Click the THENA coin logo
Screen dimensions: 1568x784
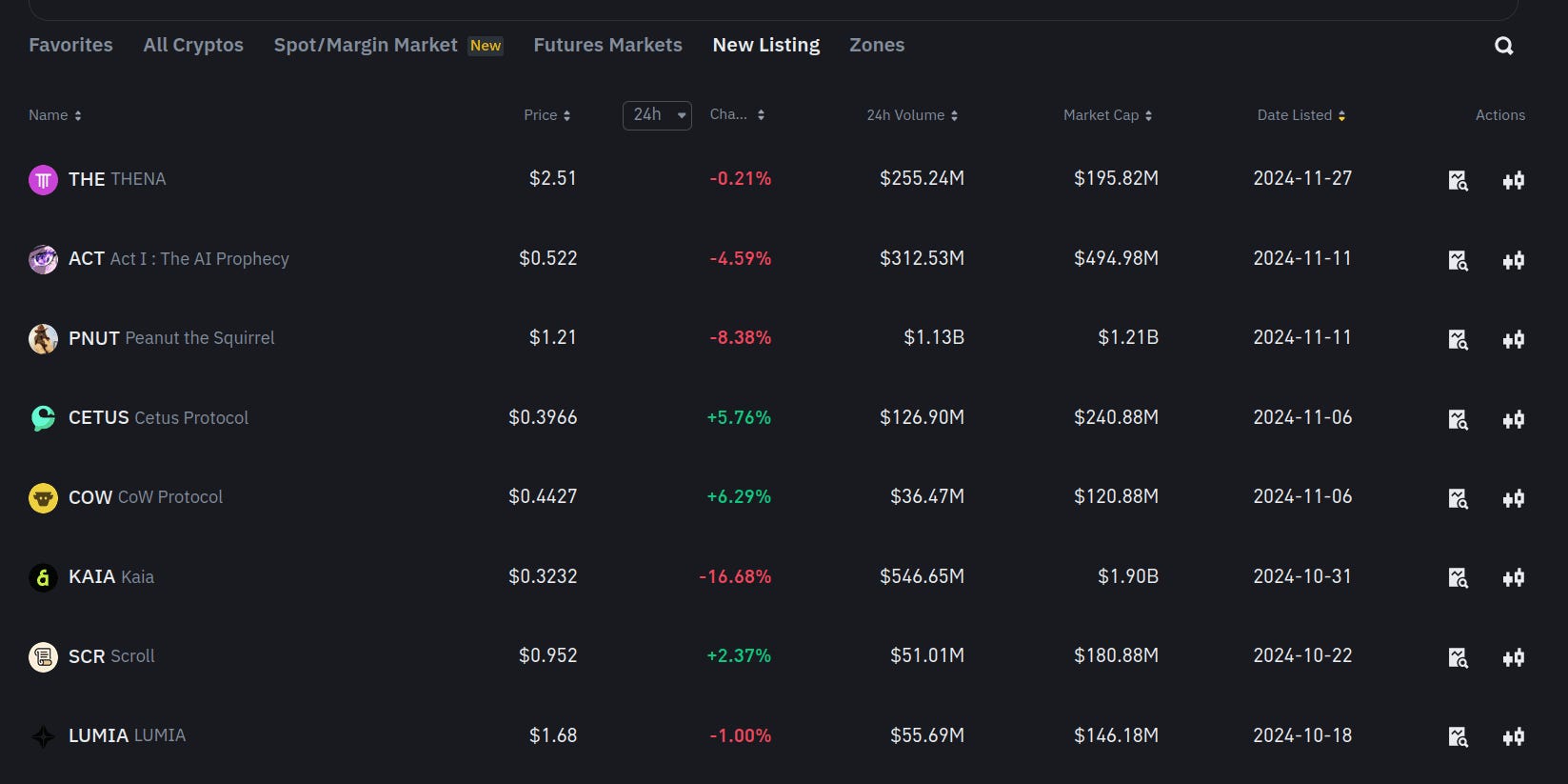(x=43, y=180)
